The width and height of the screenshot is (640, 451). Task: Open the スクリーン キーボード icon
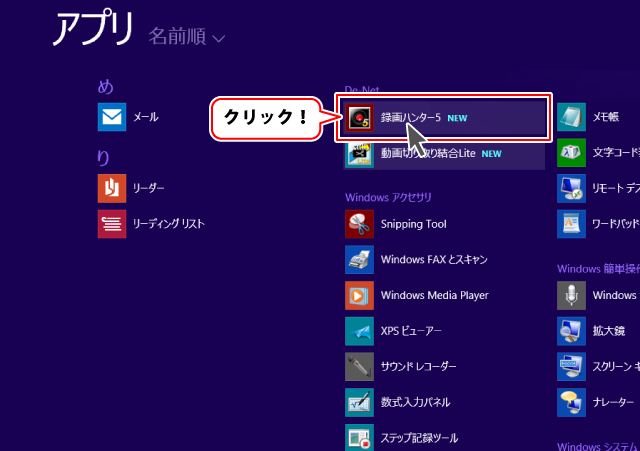pos(571,367)
